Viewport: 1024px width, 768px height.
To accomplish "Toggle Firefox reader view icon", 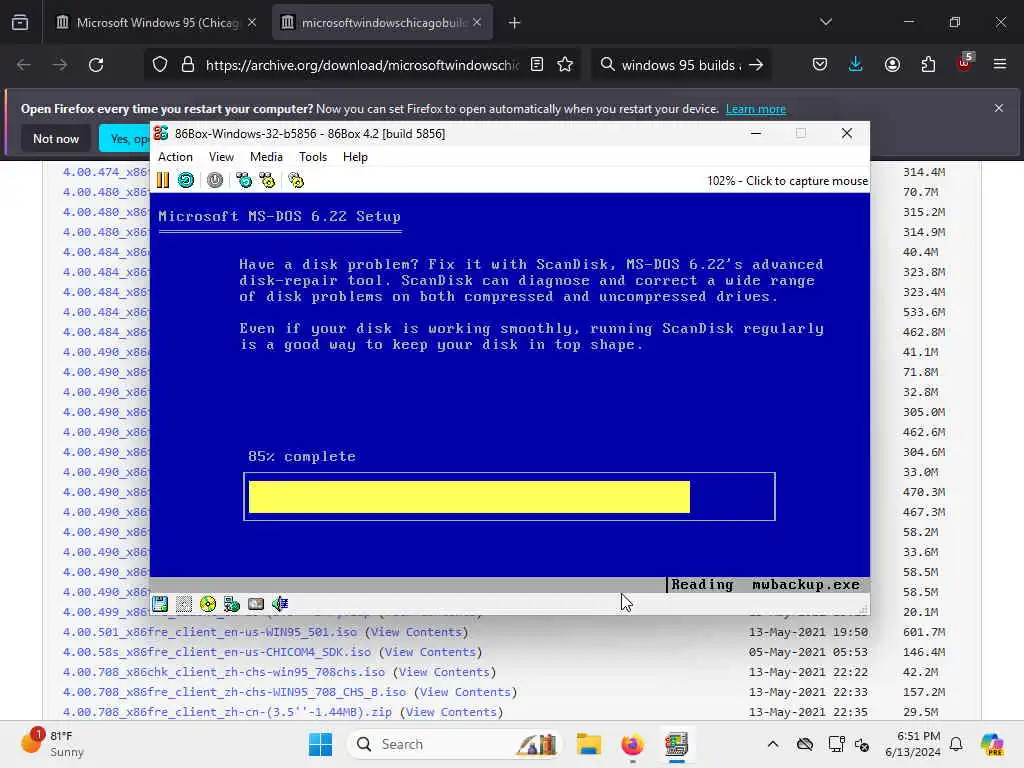I will click(x=537, y=65).
